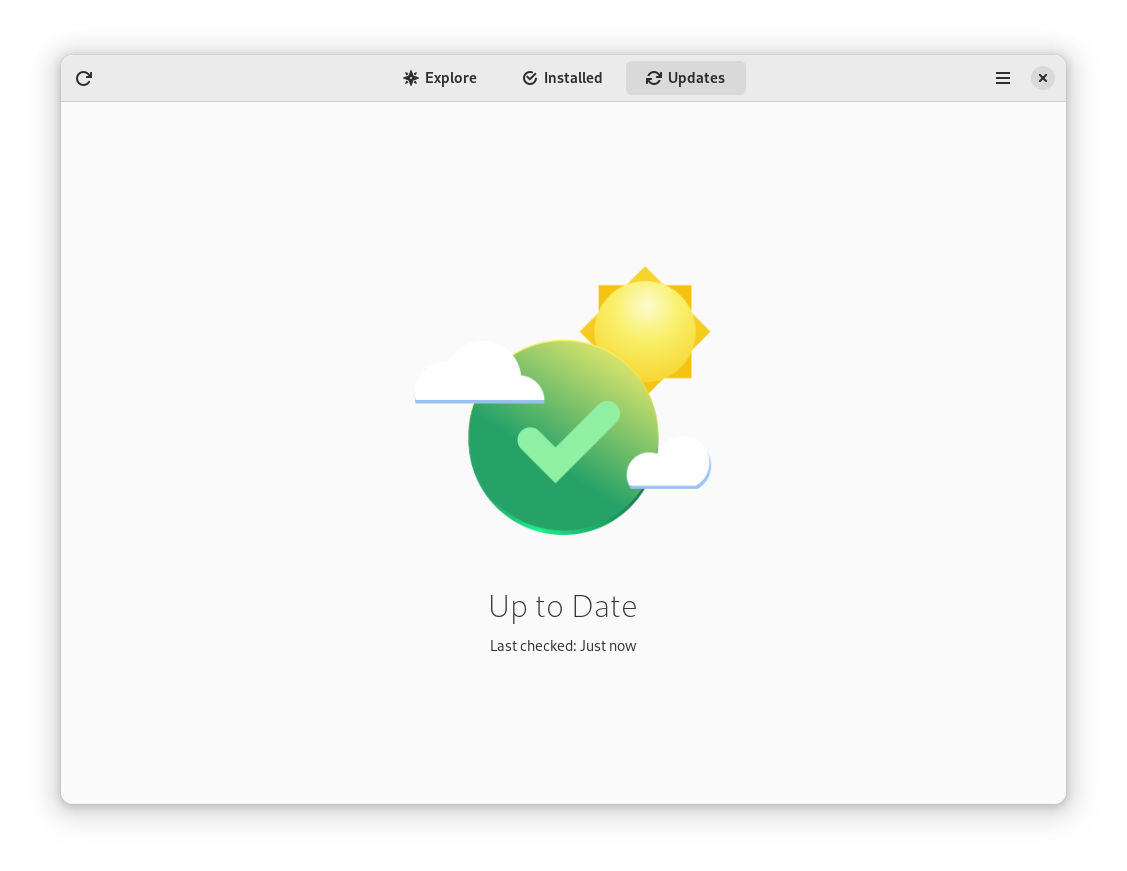
Task: Switch to the Explore tab
Action: click(440, 78)
